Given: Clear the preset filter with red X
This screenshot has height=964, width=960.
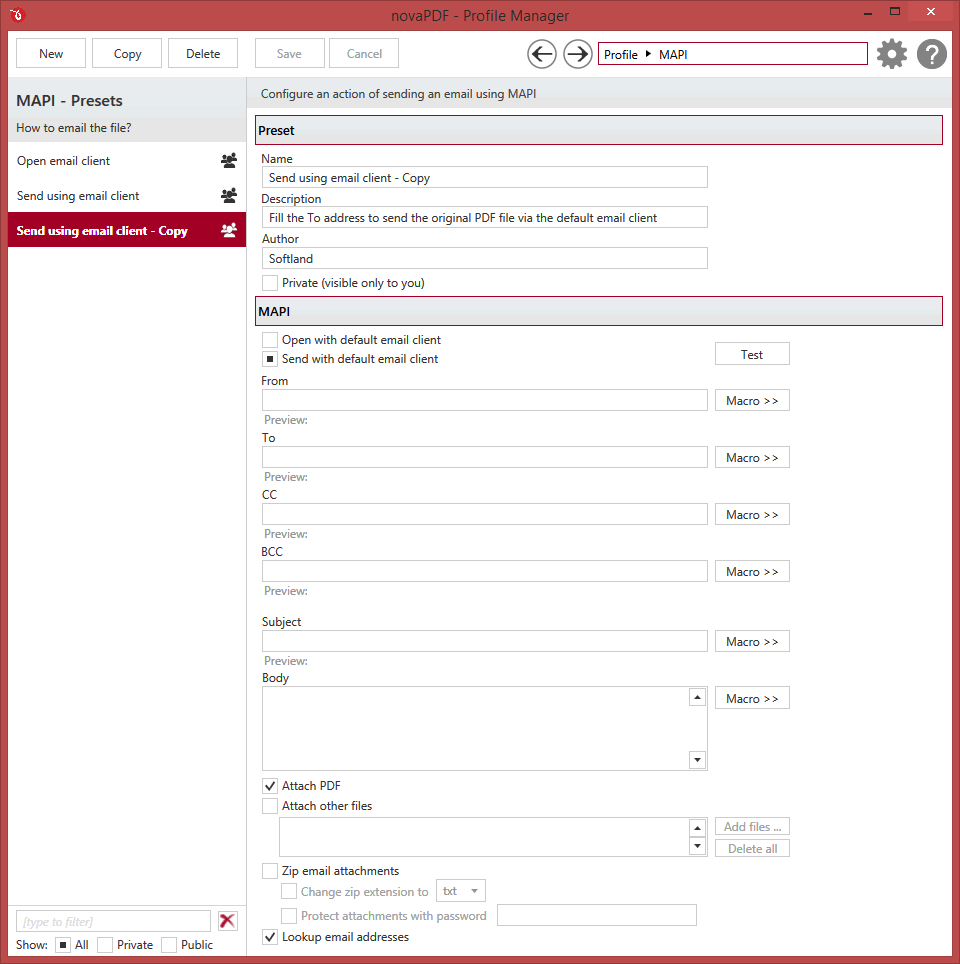Looking at the screenshot, I should [x=228, y=921].
